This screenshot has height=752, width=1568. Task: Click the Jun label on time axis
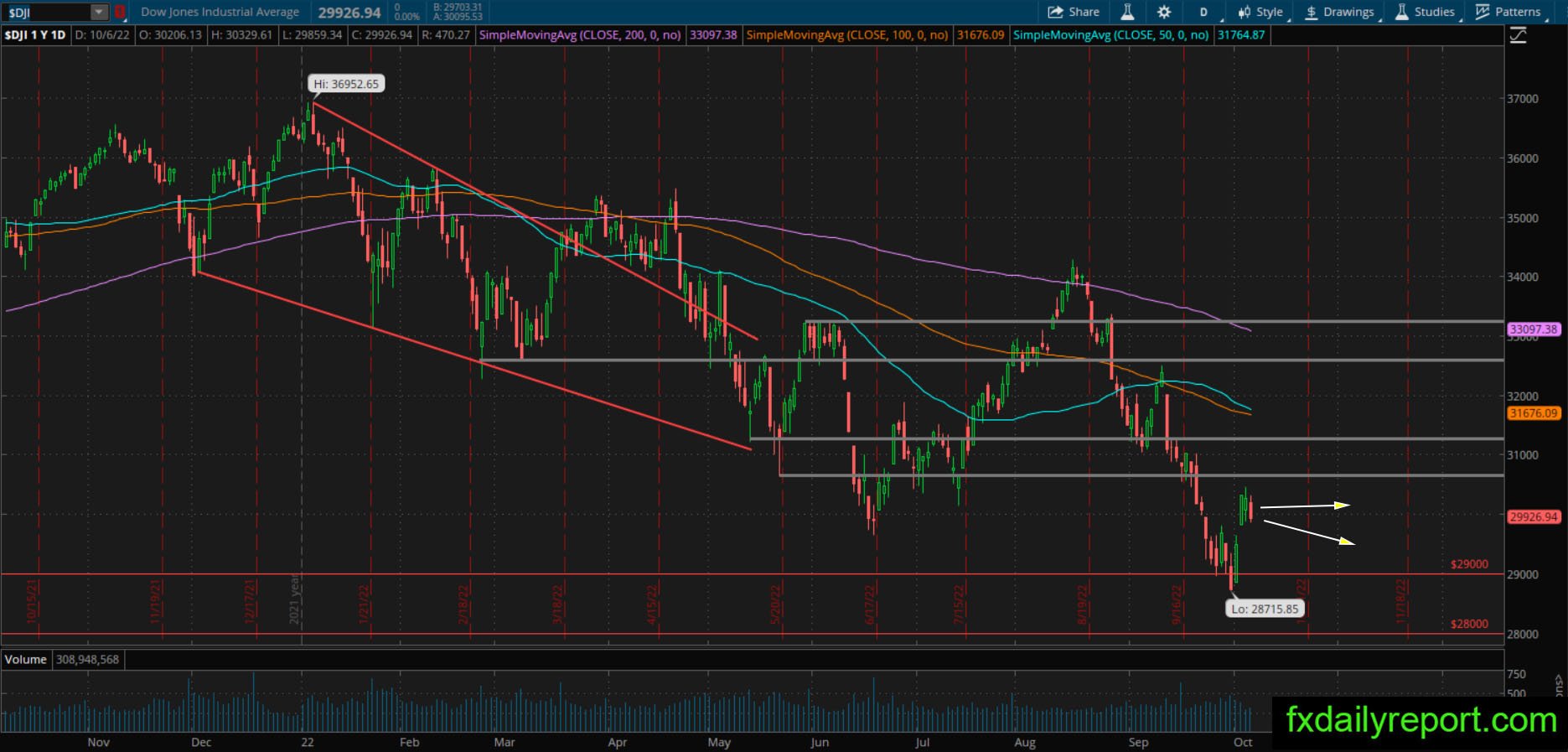coord(820,742)
